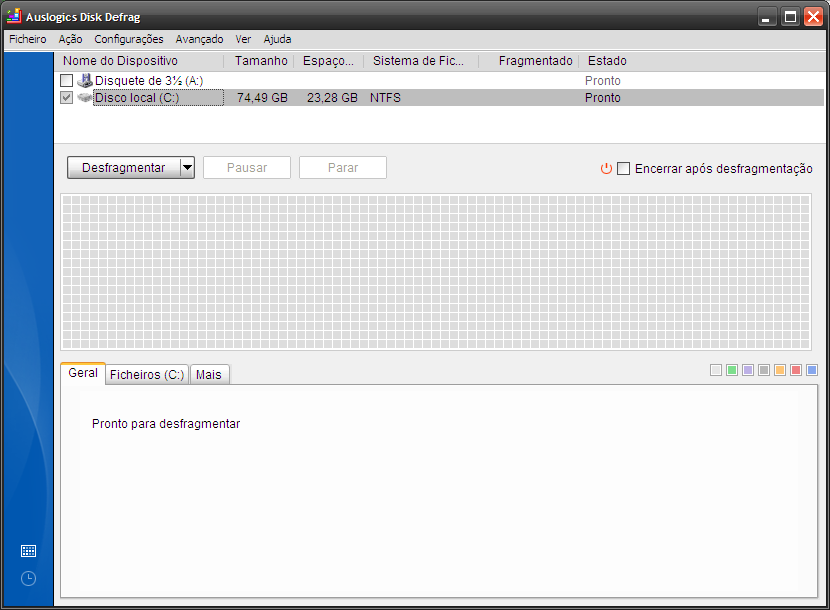Click the Pausar button

(247, 168)
